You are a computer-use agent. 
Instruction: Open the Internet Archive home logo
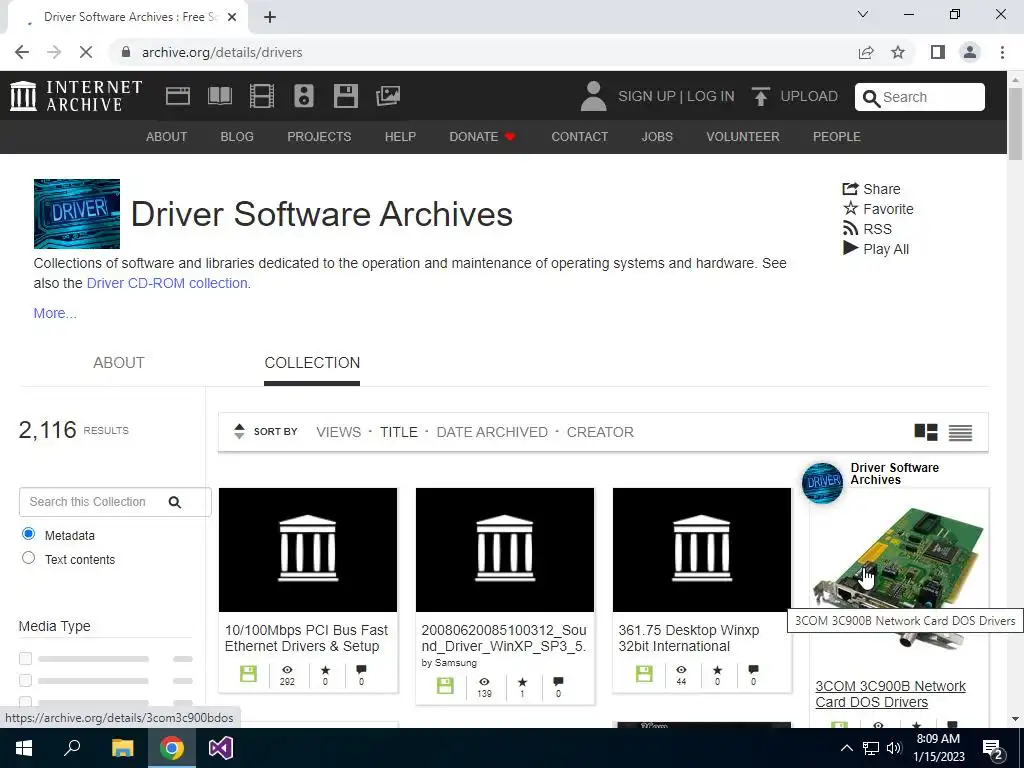point(76,96)
